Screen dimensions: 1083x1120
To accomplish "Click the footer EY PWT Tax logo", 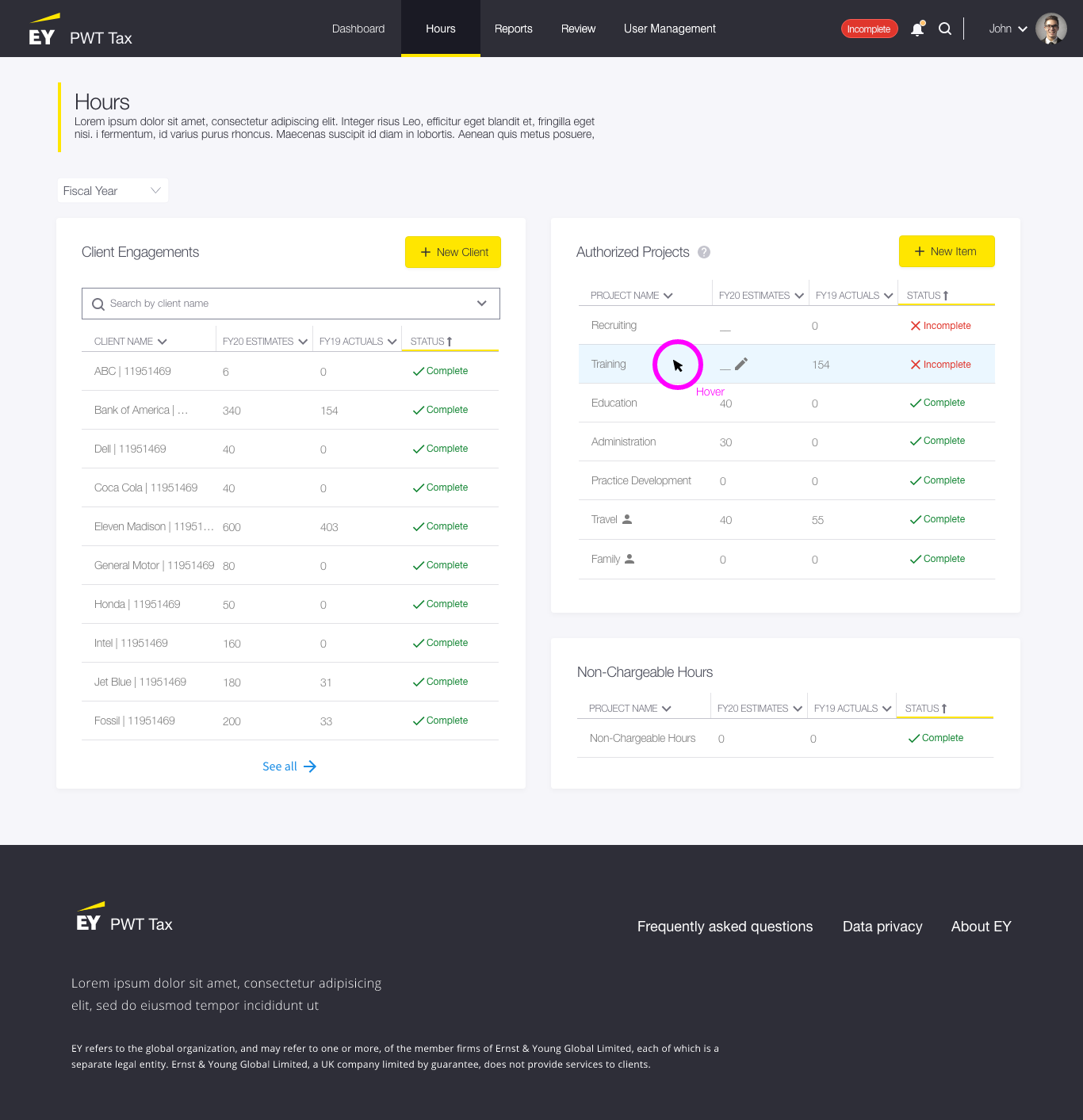I will point(124,917).
